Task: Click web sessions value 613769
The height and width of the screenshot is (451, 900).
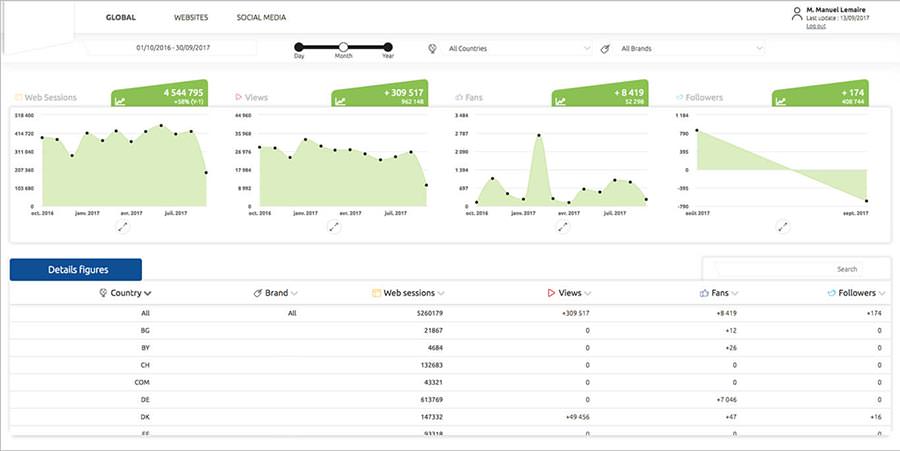Action: pos(431,399)
